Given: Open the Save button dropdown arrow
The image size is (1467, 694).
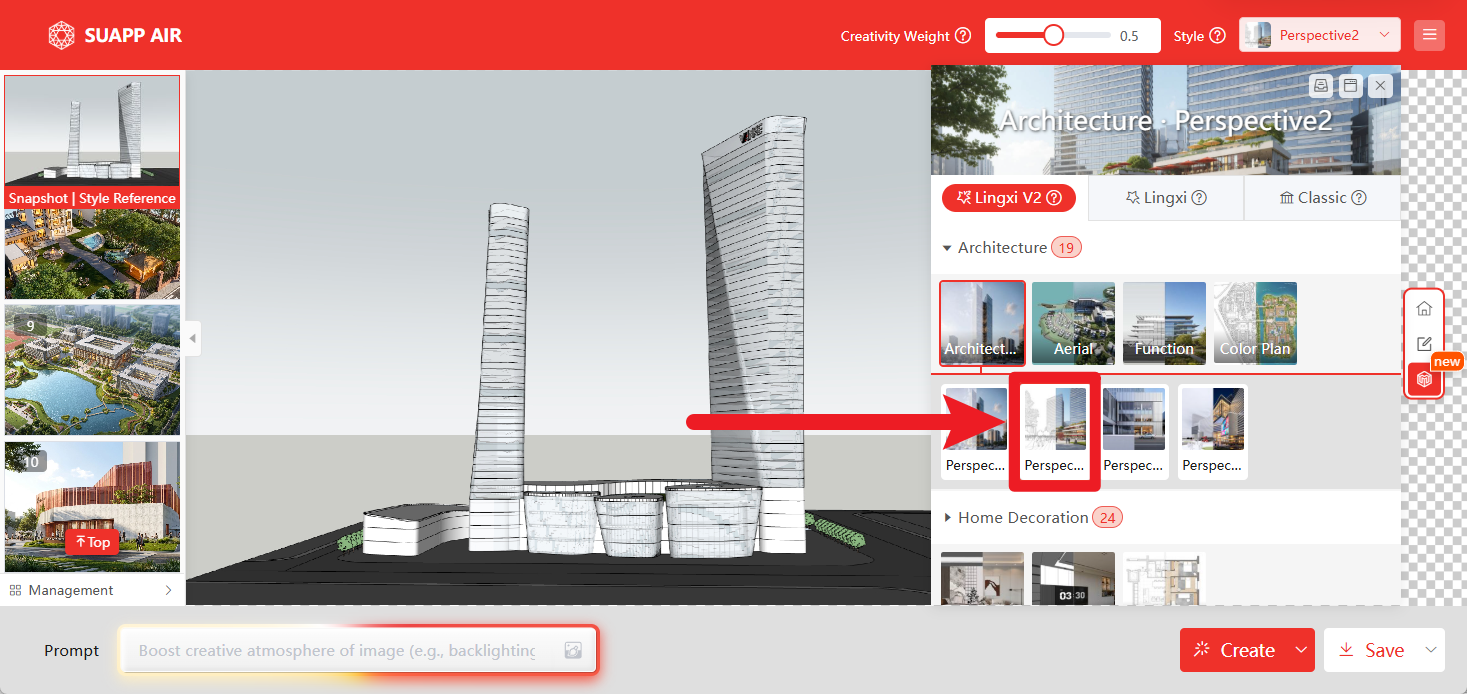Looking at the screenshot, I should coord(1431,650).
